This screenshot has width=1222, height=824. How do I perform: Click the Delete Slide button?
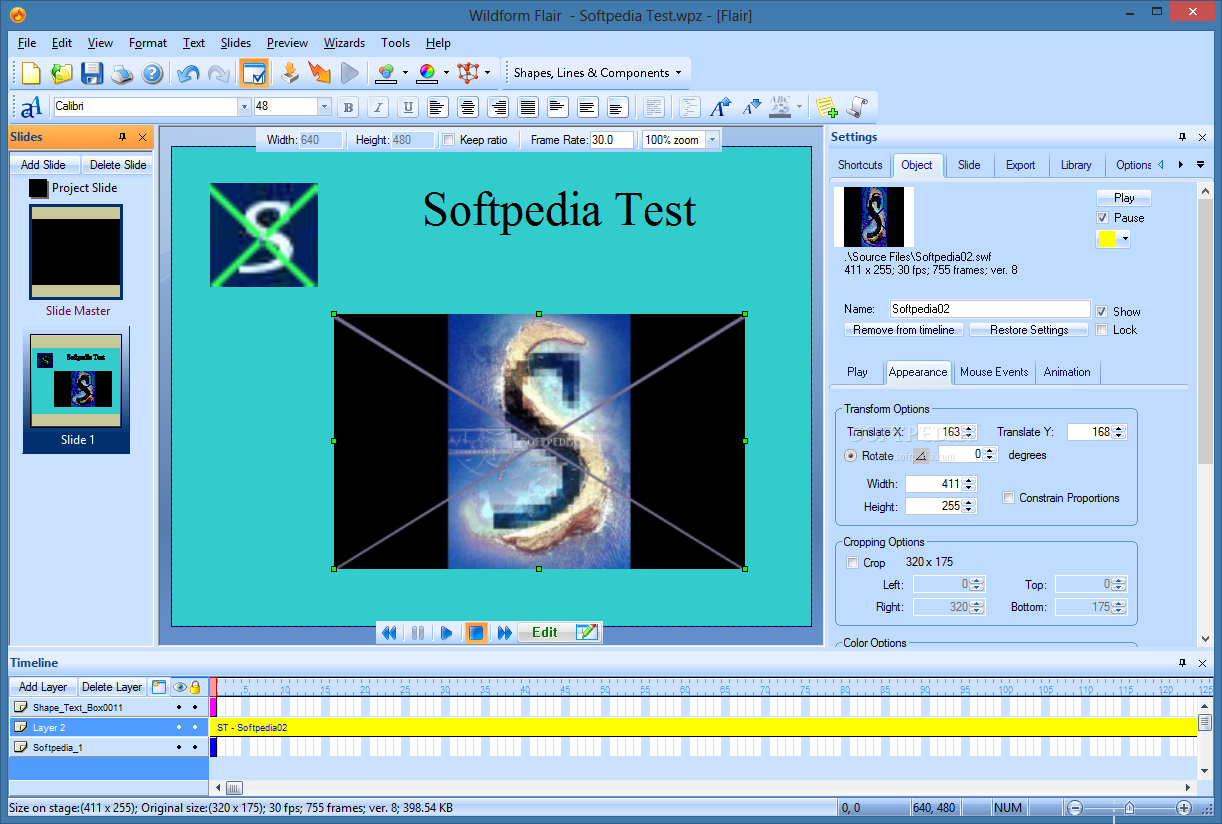(118, 165)
